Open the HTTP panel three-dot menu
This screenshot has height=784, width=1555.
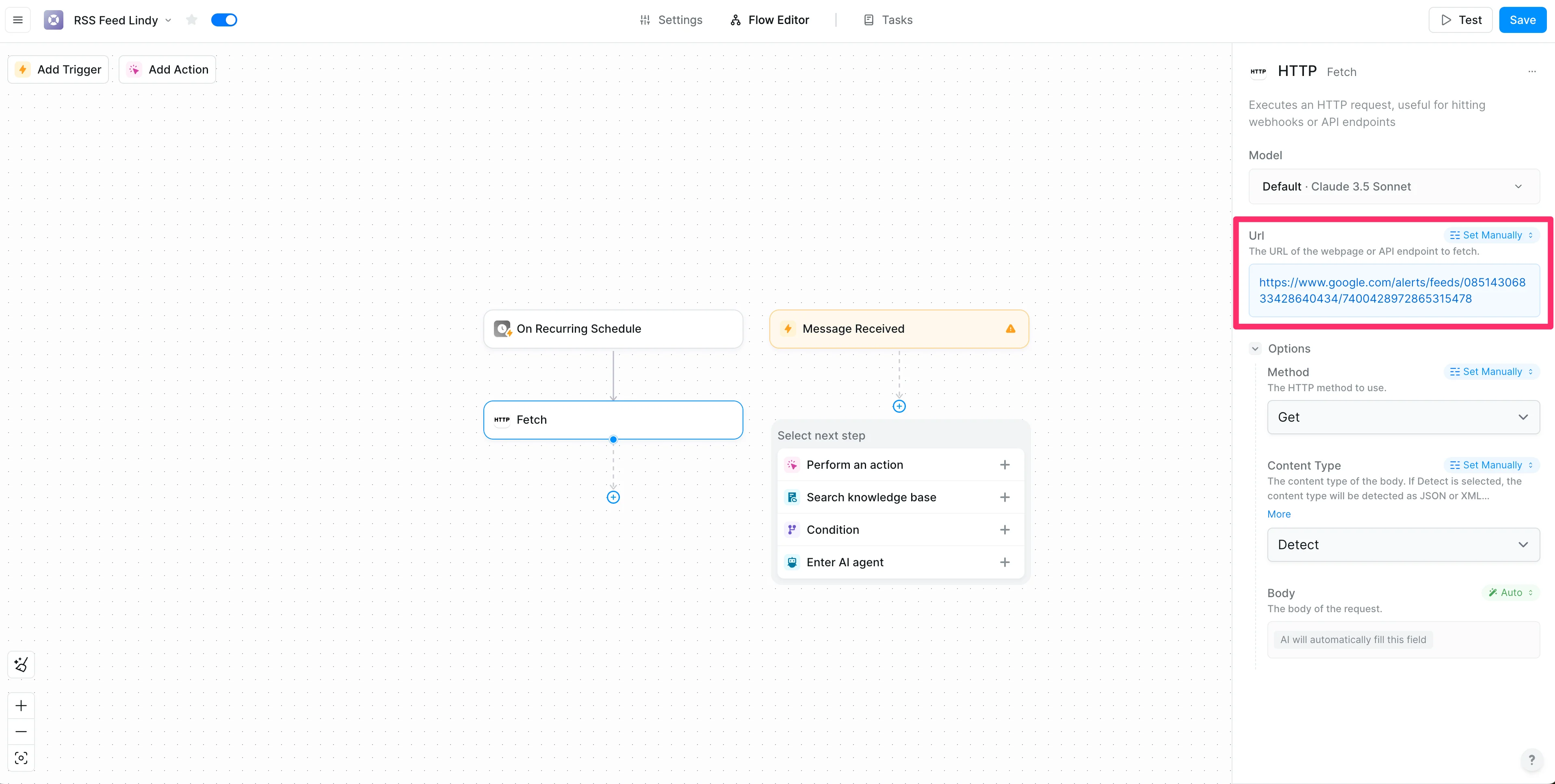[1531, 71]
